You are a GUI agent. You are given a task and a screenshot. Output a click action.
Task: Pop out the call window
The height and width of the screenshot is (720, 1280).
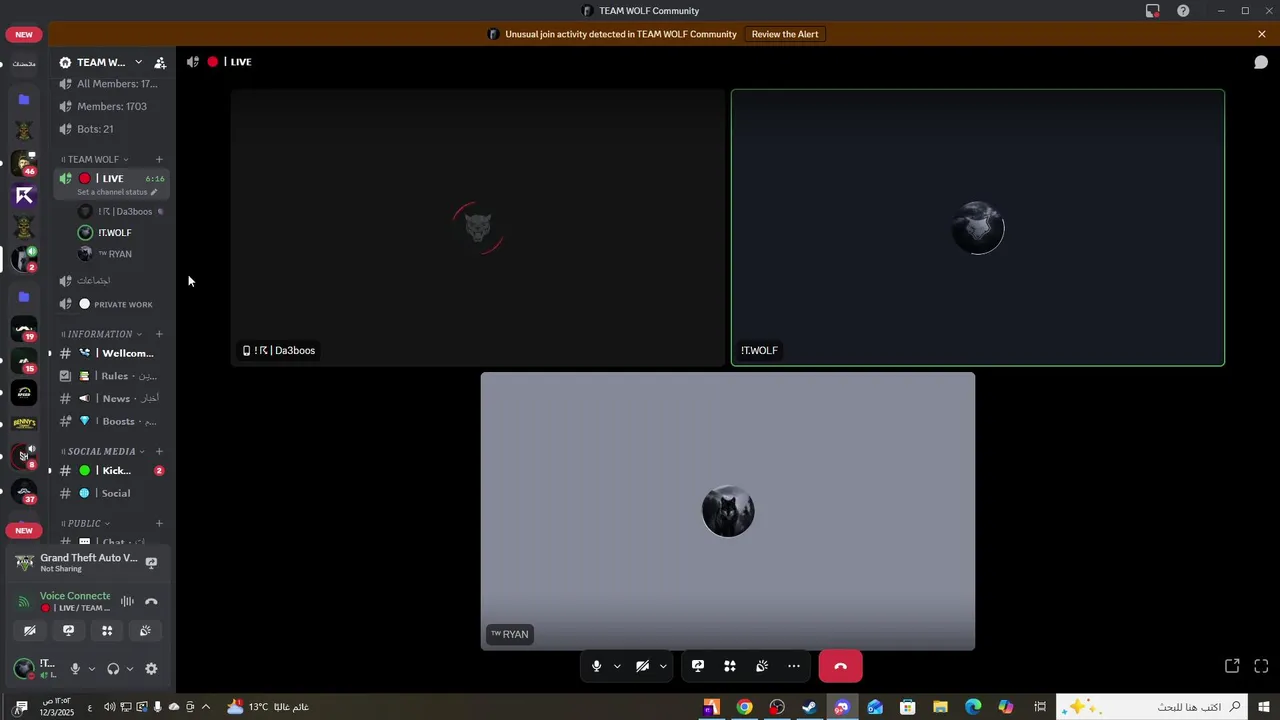tap(1232, 666)
